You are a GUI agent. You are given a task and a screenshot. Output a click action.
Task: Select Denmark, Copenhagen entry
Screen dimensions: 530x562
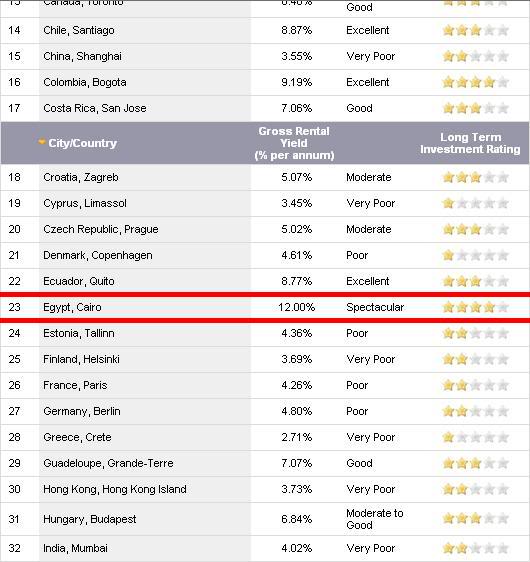tap(97, 255)
